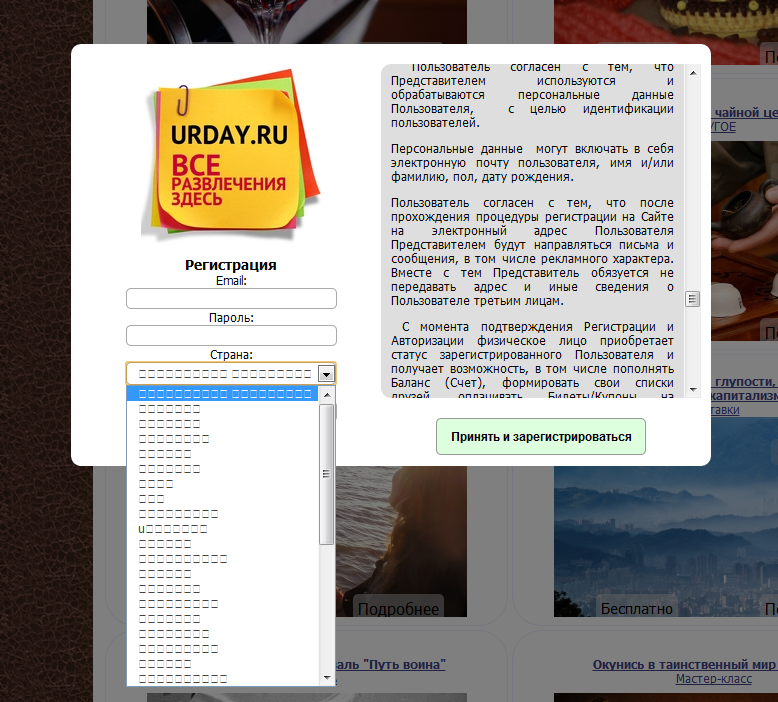
Task: Open the woman by the sea thumbnail
Action: (401, 541)
